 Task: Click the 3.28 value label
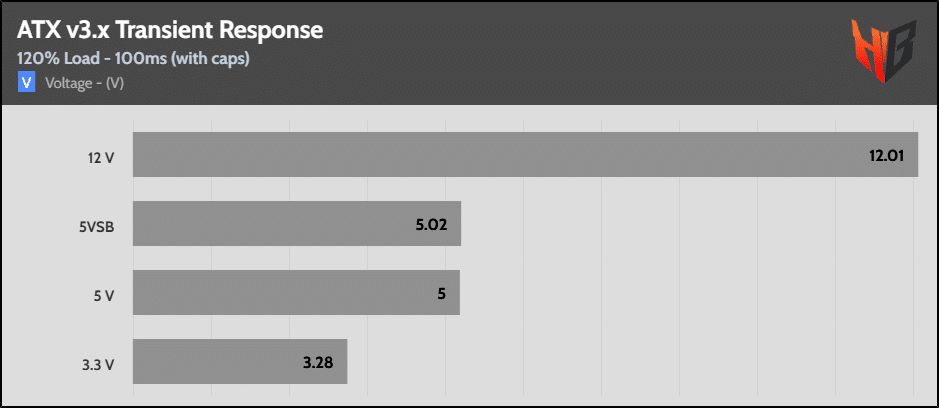click(320, 362)
